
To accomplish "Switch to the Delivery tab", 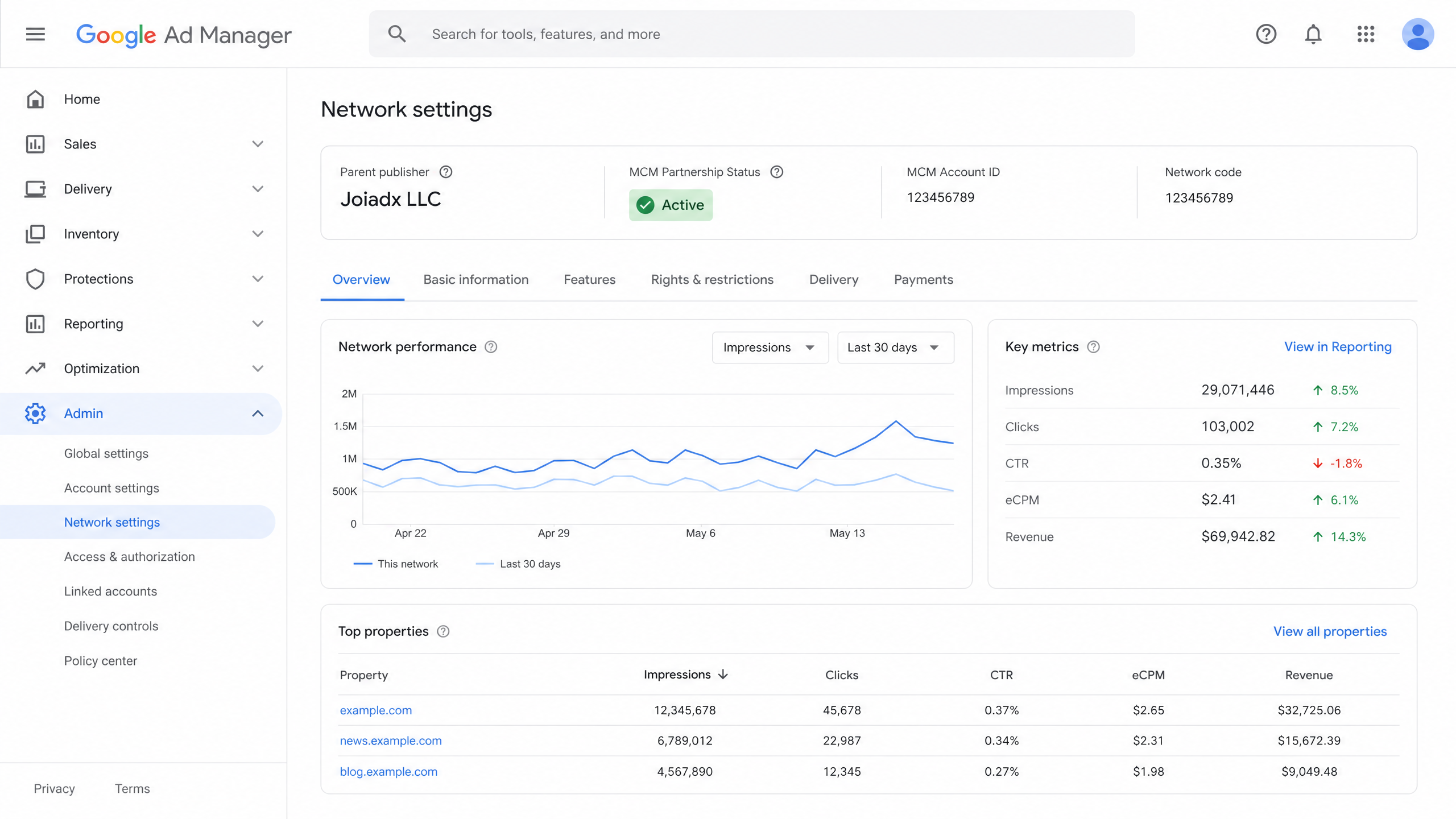I will pos(834,280).
